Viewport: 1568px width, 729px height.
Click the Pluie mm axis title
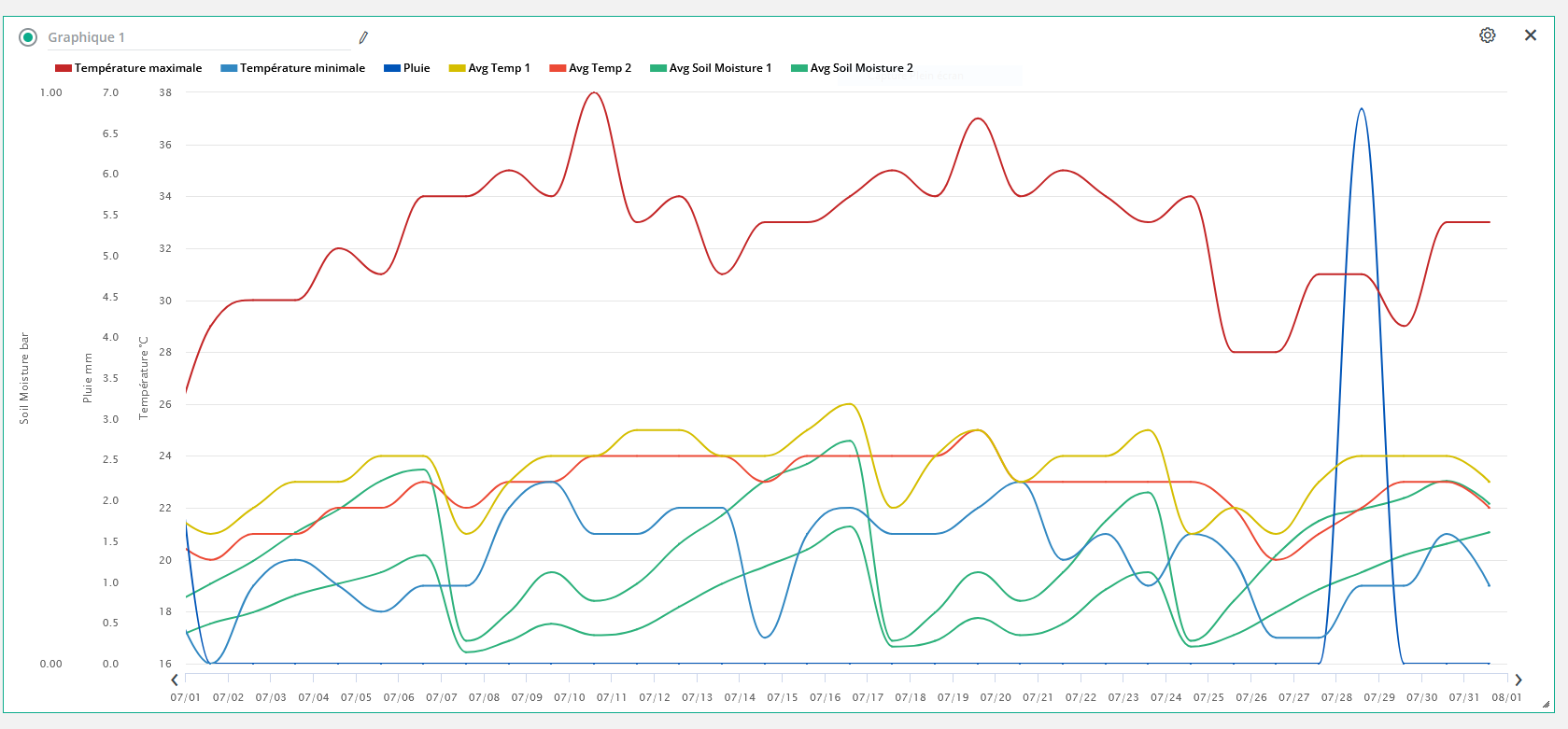pos(88,378)
